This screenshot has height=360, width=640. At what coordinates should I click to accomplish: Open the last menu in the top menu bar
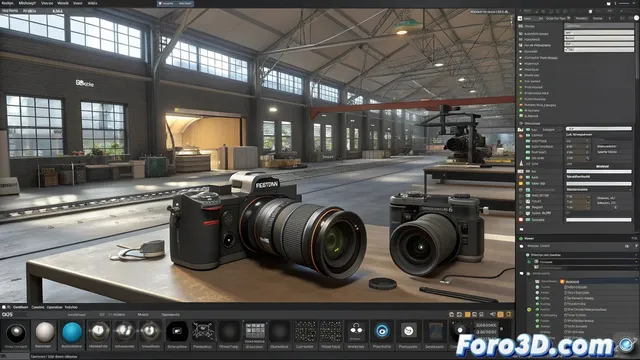(93, 3)
